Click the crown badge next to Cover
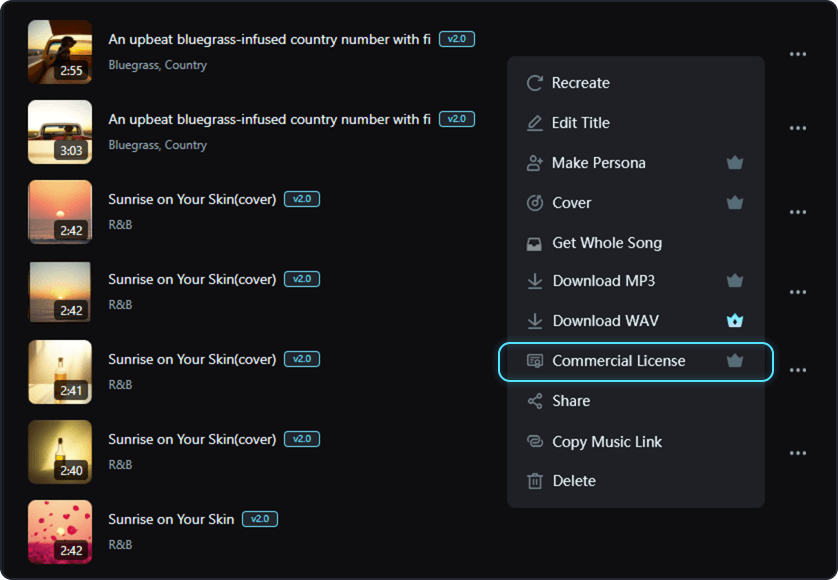Image resolution: width=838 pixels, height=580 pixels. [735, 203]
